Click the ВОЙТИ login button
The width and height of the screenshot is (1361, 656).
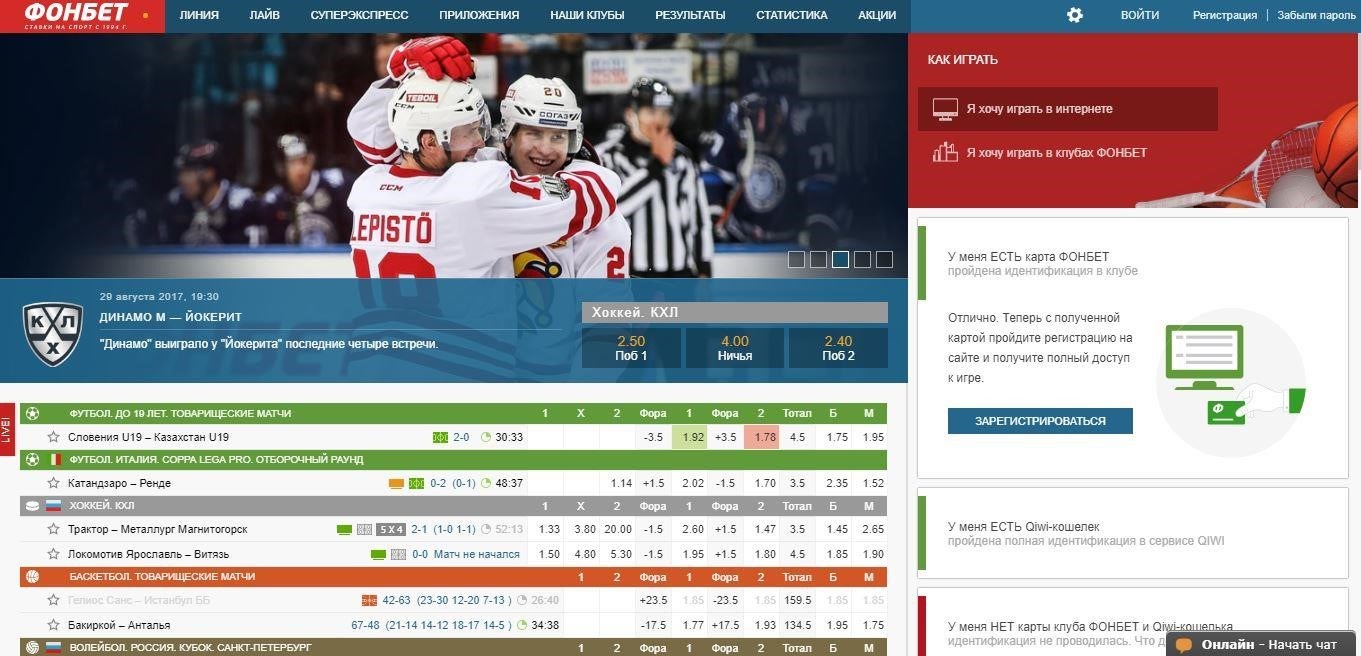1140,16
